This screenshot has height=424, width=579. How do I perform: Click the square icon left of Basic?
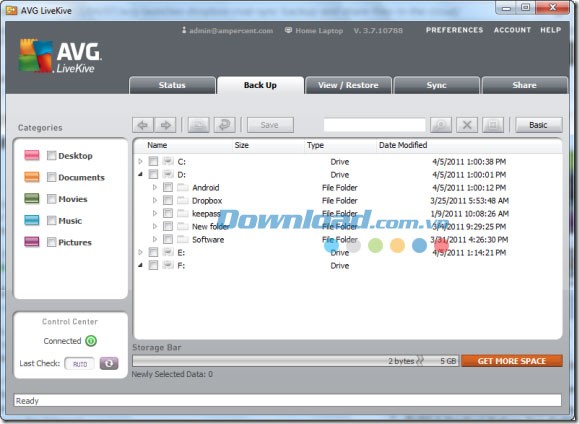point(493,125)
